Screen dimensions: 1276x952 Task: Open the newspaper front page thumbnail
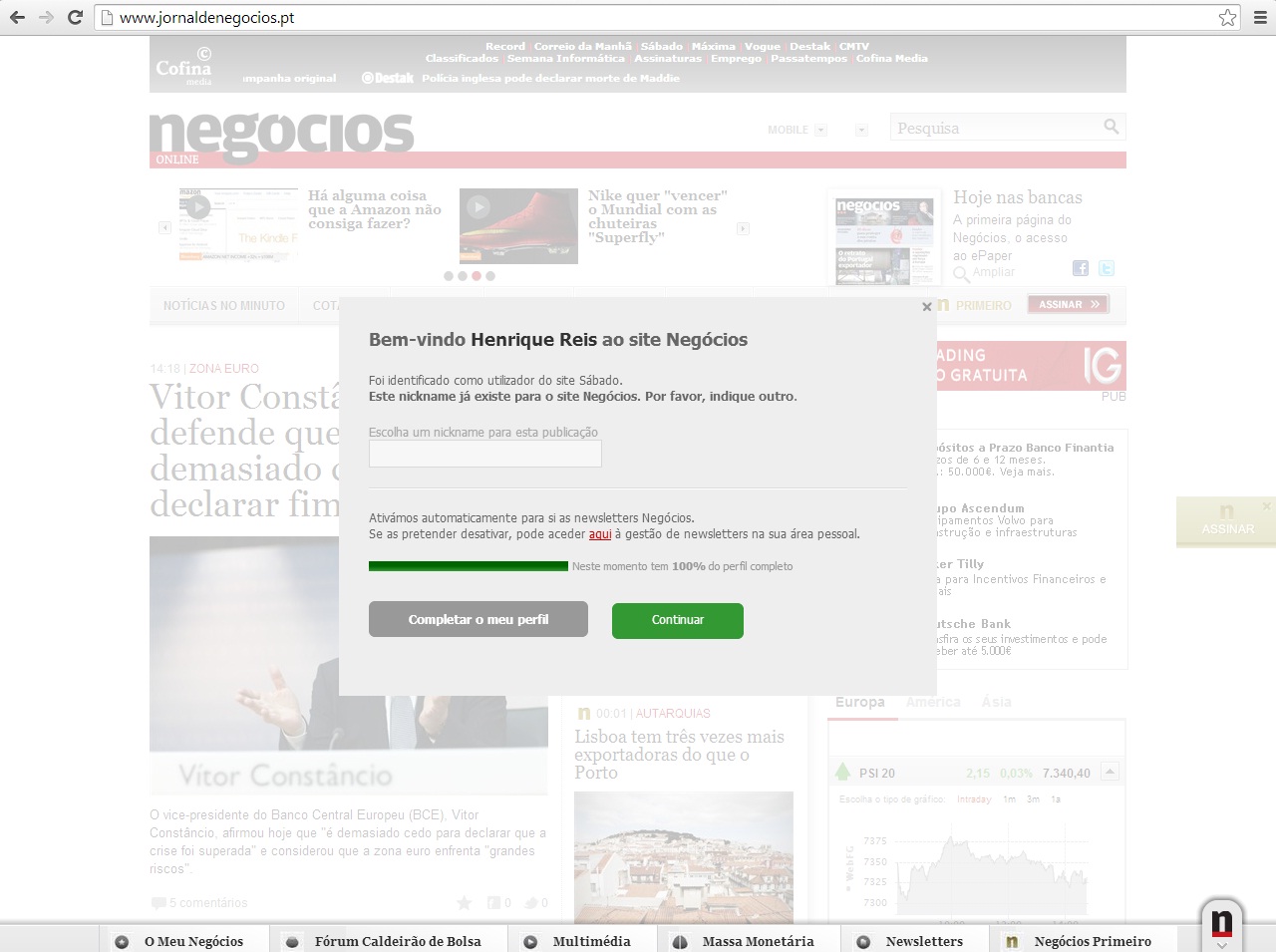point(884,240)
